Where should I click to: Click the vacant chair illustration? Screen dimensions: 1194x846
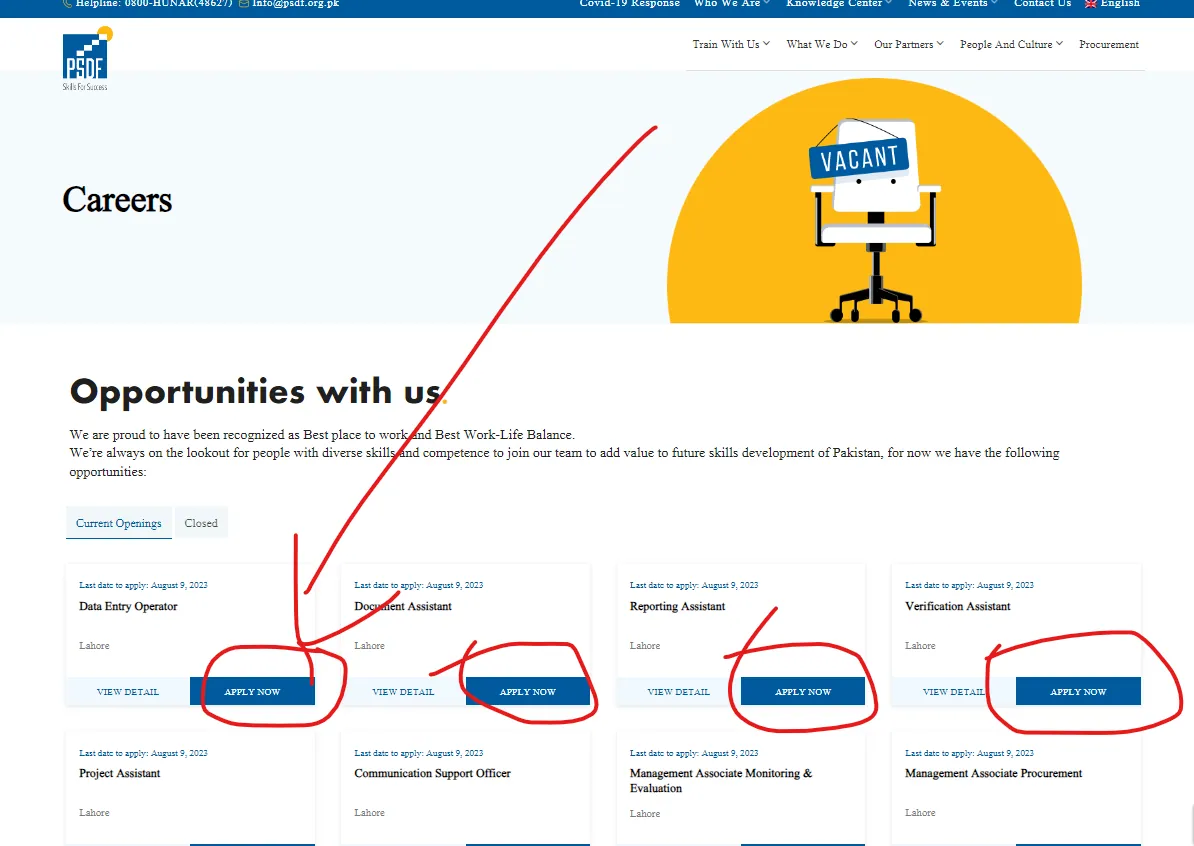point(875,219)
